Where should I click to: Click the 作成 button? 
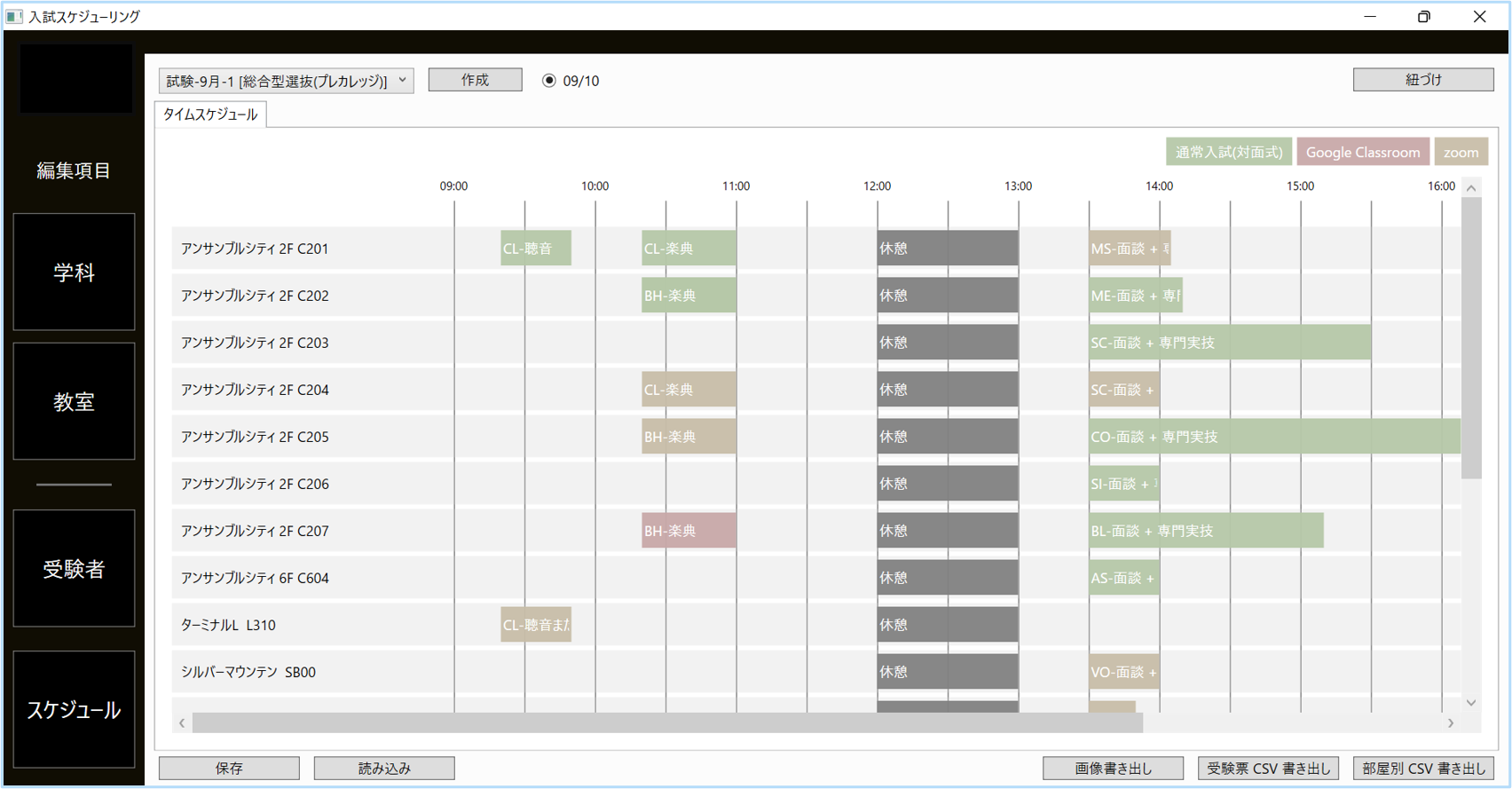point(475,80)
